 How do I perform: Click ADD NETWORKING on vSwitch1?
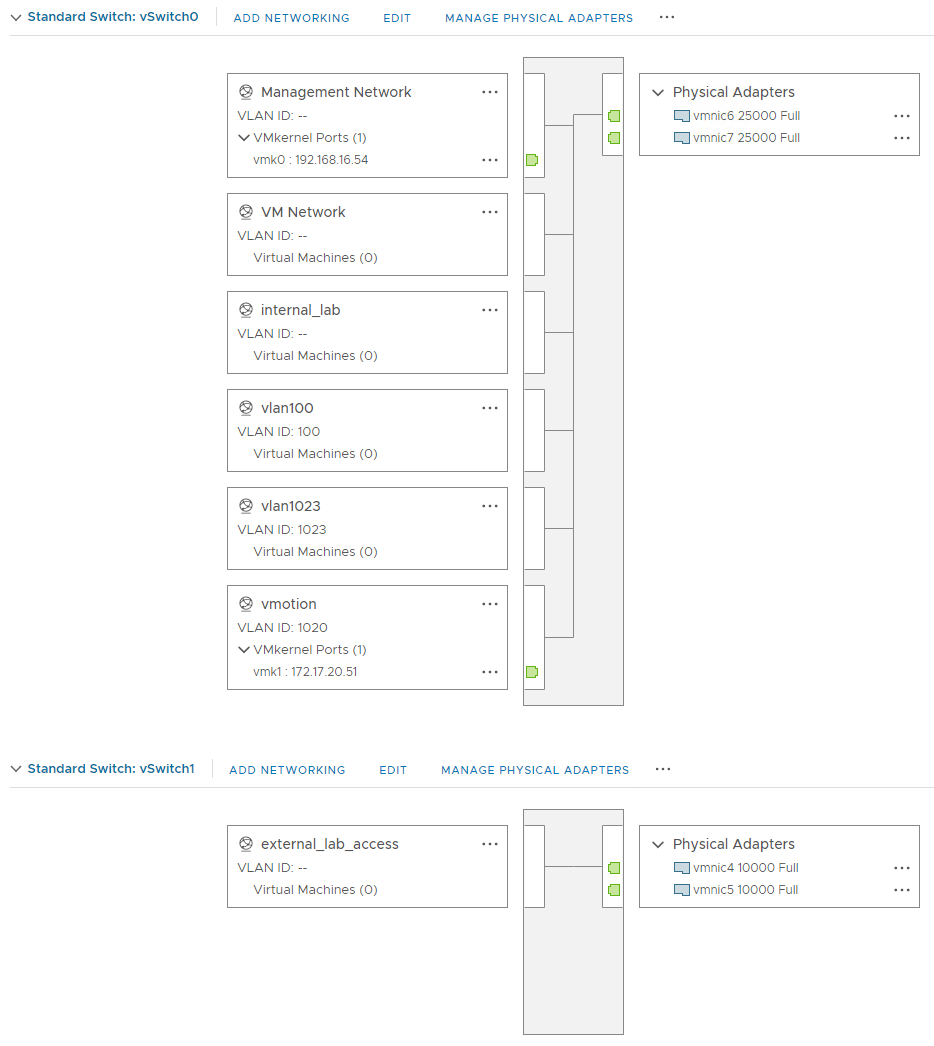(287, 770)
